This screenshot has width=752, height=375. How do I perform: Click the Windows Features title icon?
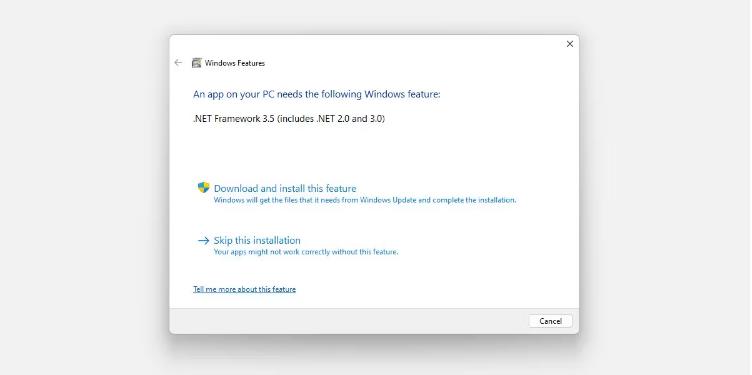click(196, 63)
